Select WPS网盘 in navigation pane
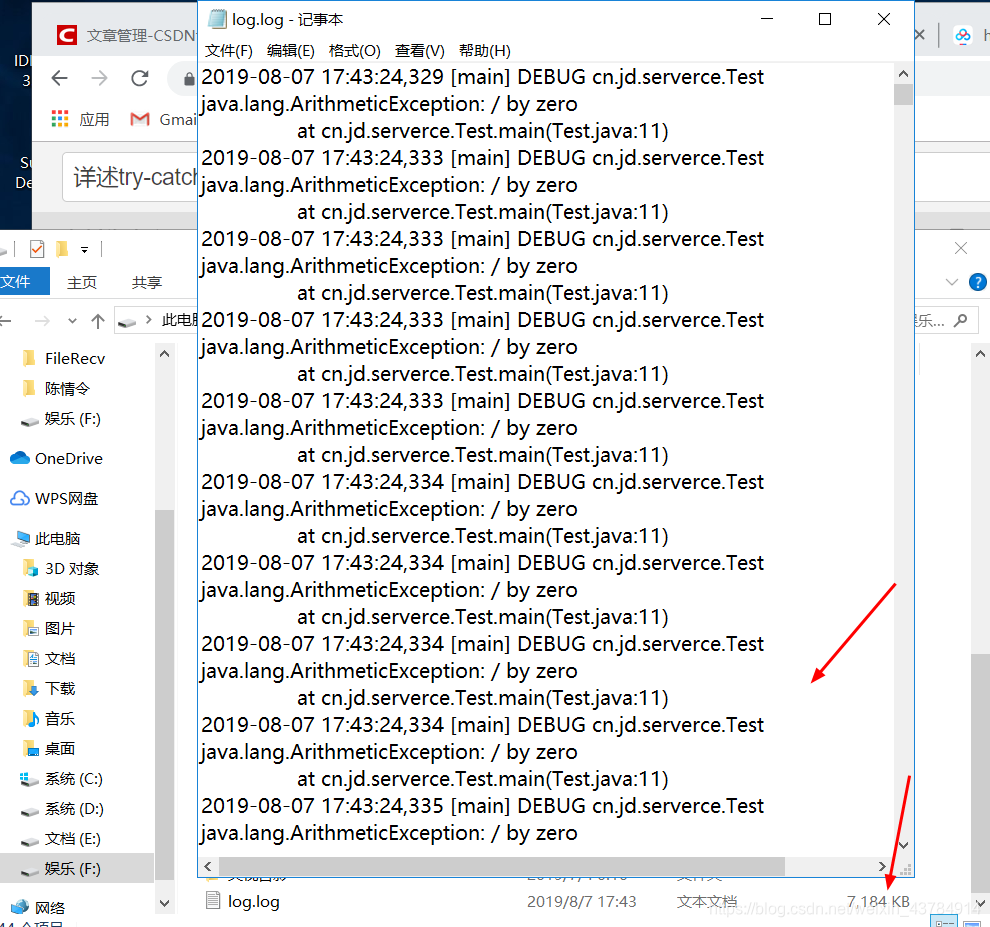The width and height of the screenshot is (990, 927). point(54,498)
